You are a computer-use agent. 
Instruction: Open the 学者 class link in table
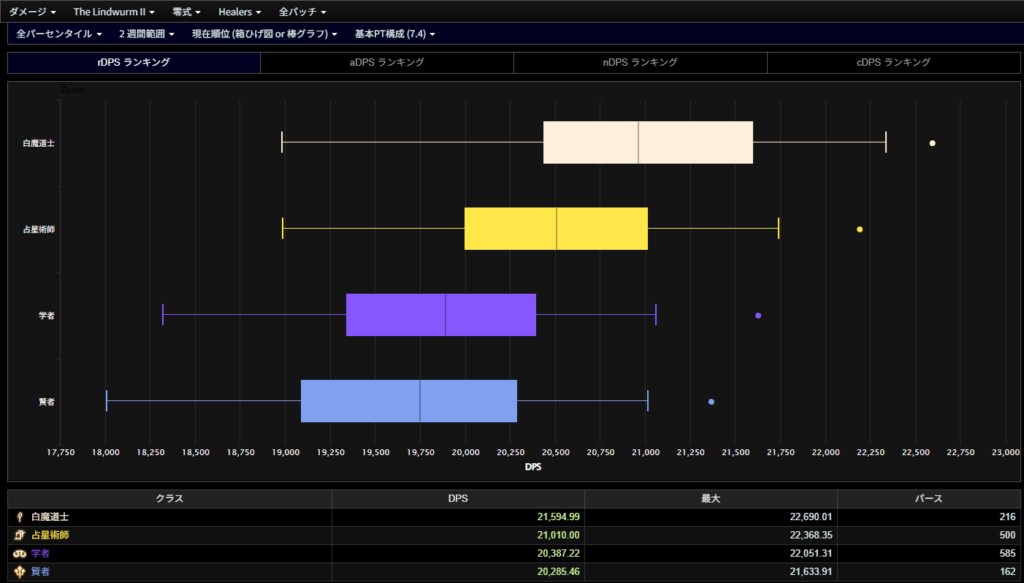point(40,553)
